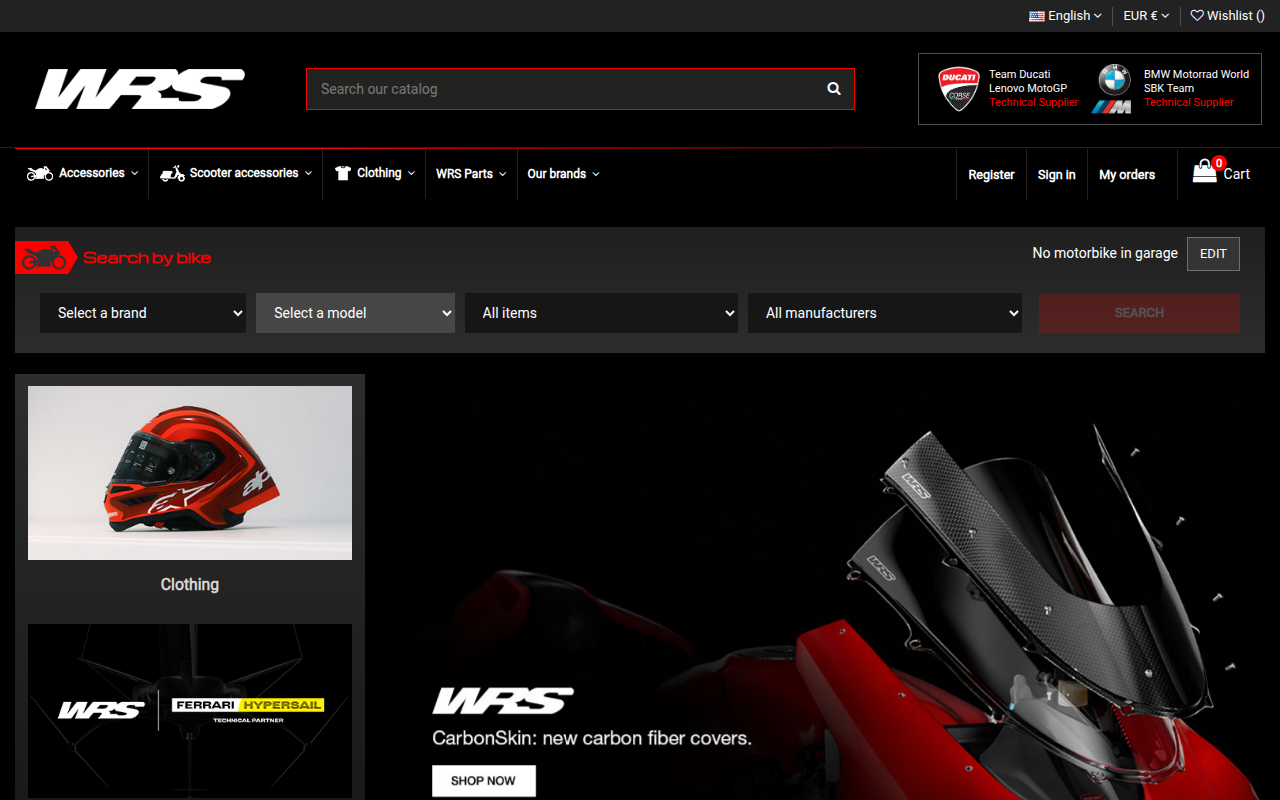The image size is (1280, 800).
Task: Click the No motorbike in garage text
Action: (1105, 253)
